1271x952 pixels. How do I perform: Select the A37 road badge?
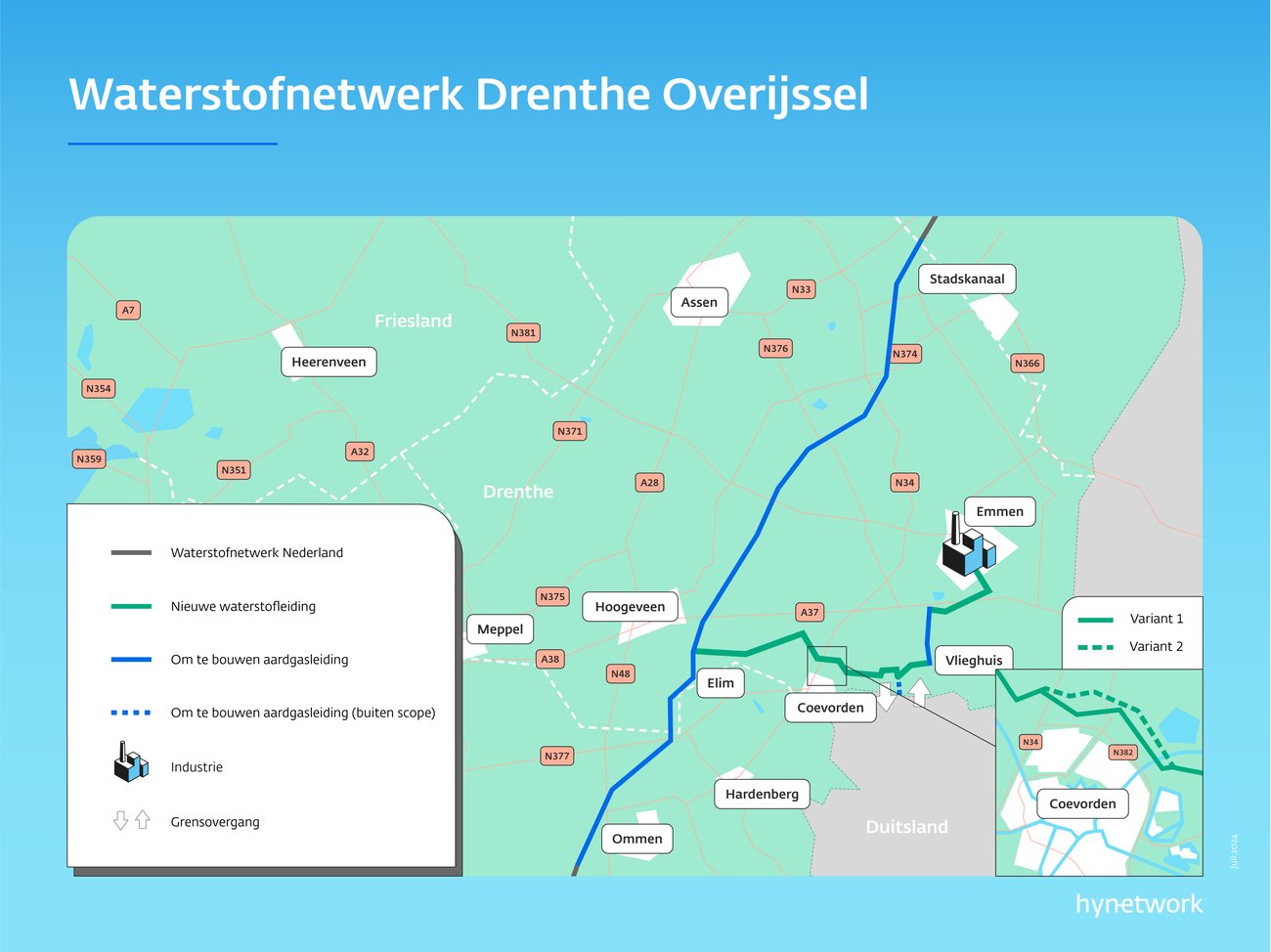pyautogui.click(x=810, y=612)
